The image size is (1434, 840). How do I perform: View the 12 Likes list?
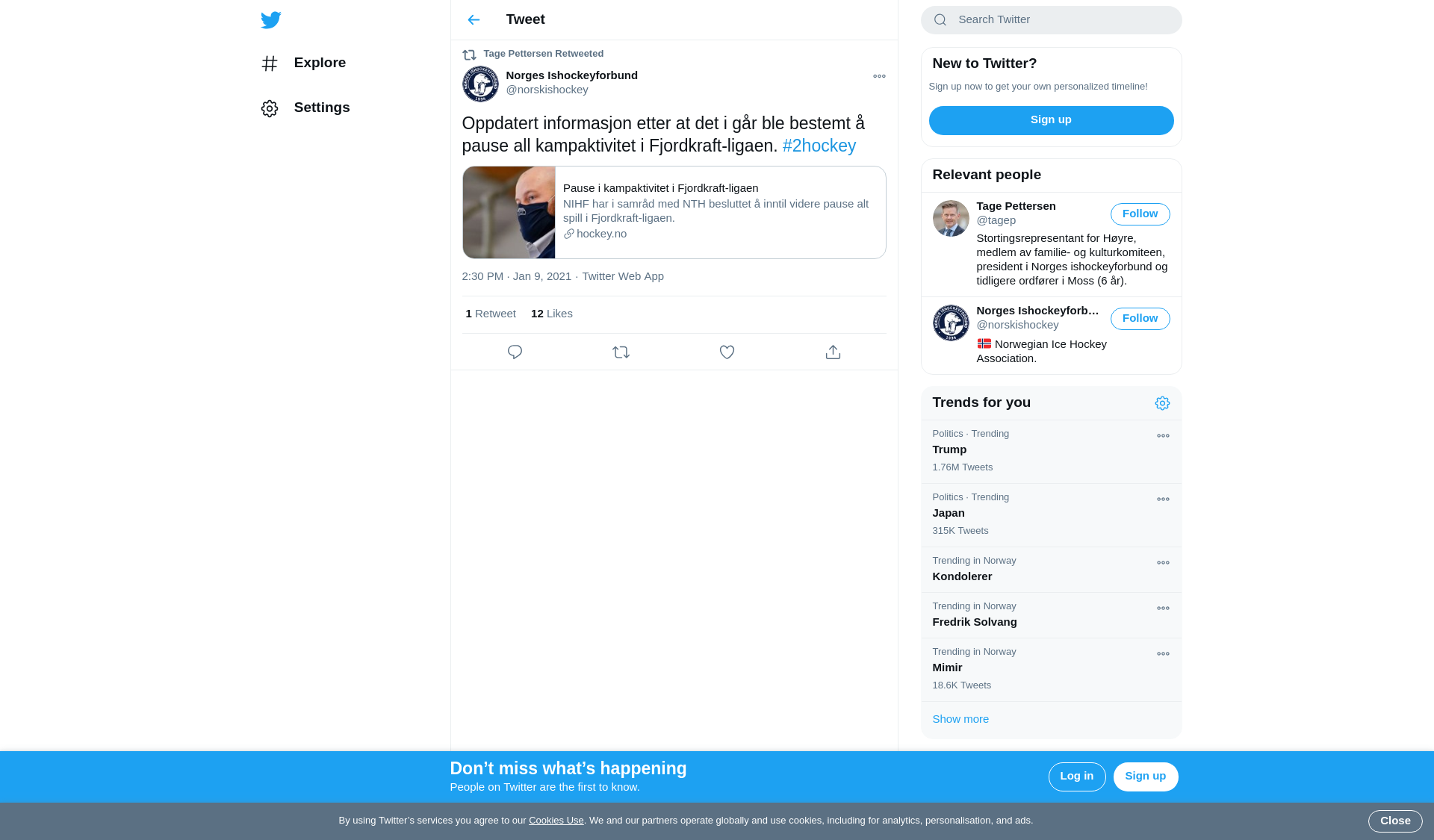click(x=552, y=314)
